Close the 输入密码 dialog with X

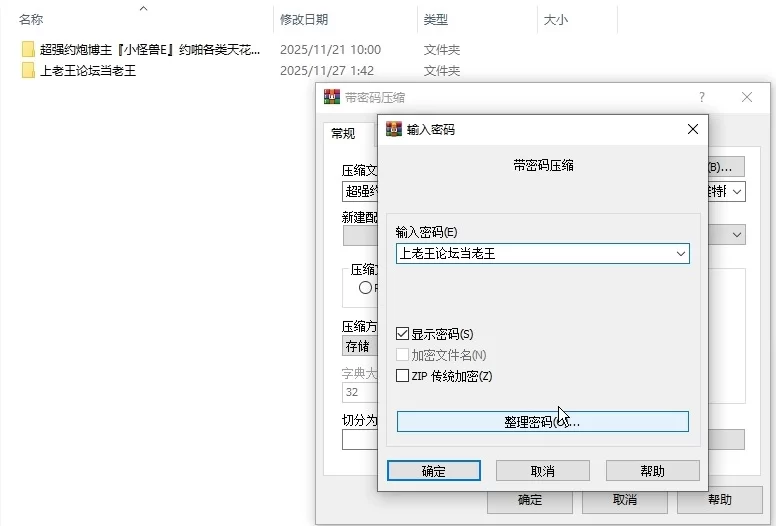692,129
